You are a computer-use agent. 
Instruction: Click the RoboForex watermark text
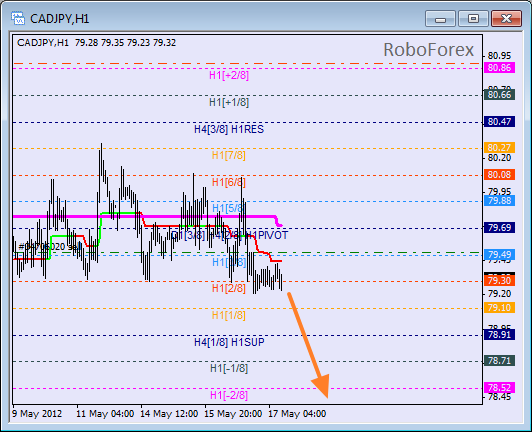429,50
